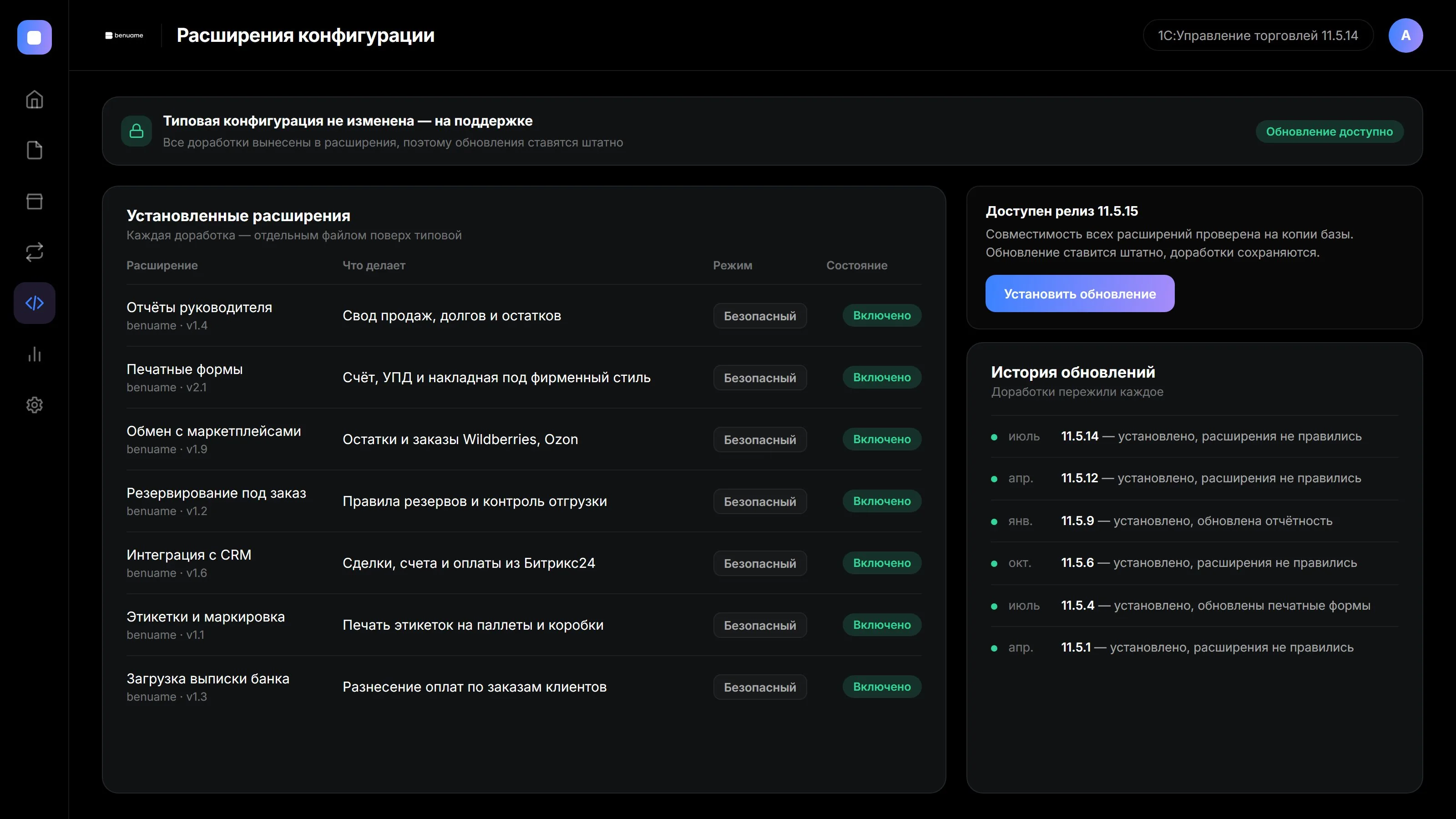This screenshot has height=819, width=1456.
Task: Open history entry 11.5.9 обновлена отчётность
Action: 1194,521
